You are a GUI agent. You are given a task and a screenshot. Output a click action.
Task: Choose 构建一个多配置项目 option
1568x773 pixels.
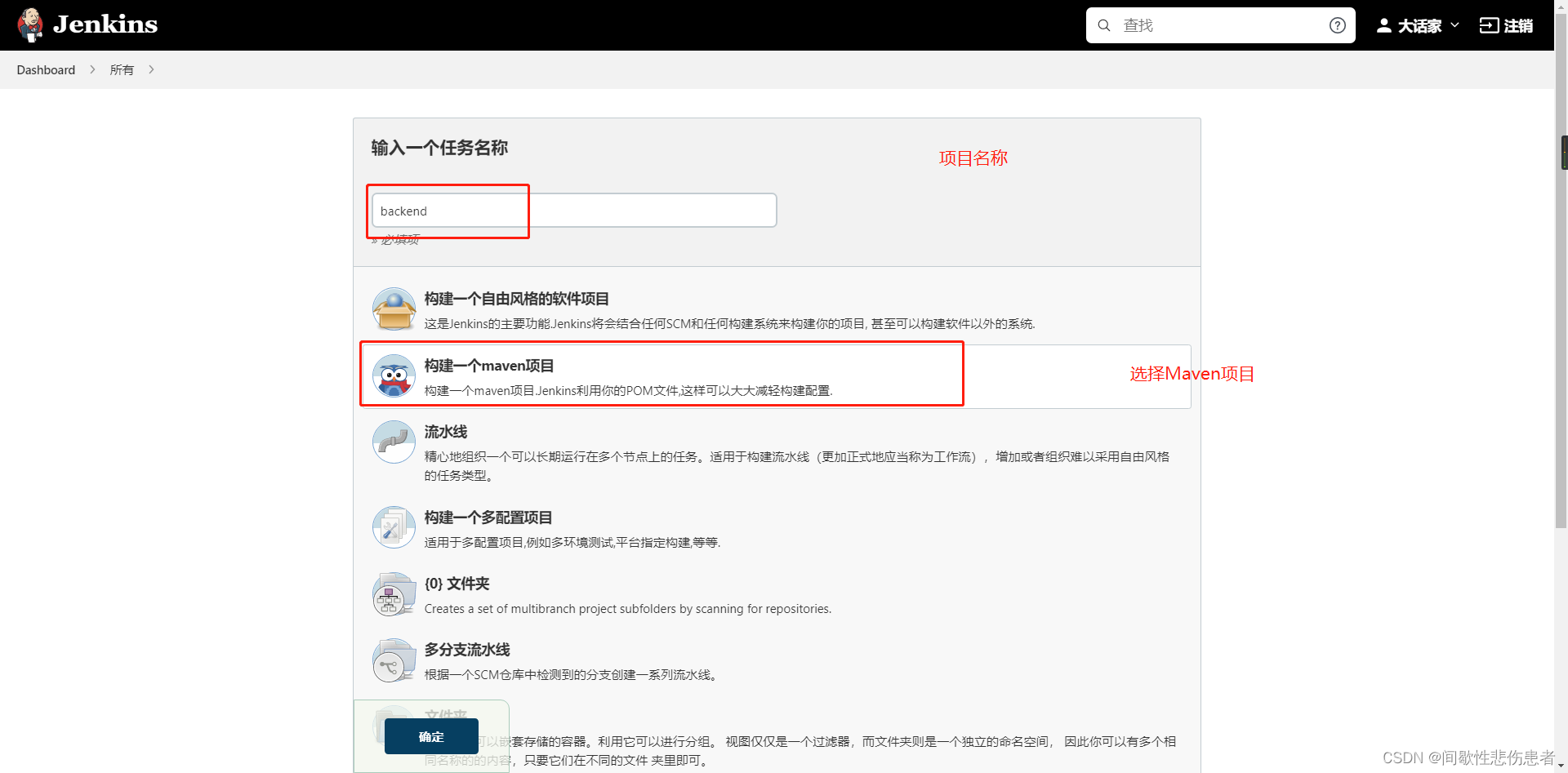(488, 518)
